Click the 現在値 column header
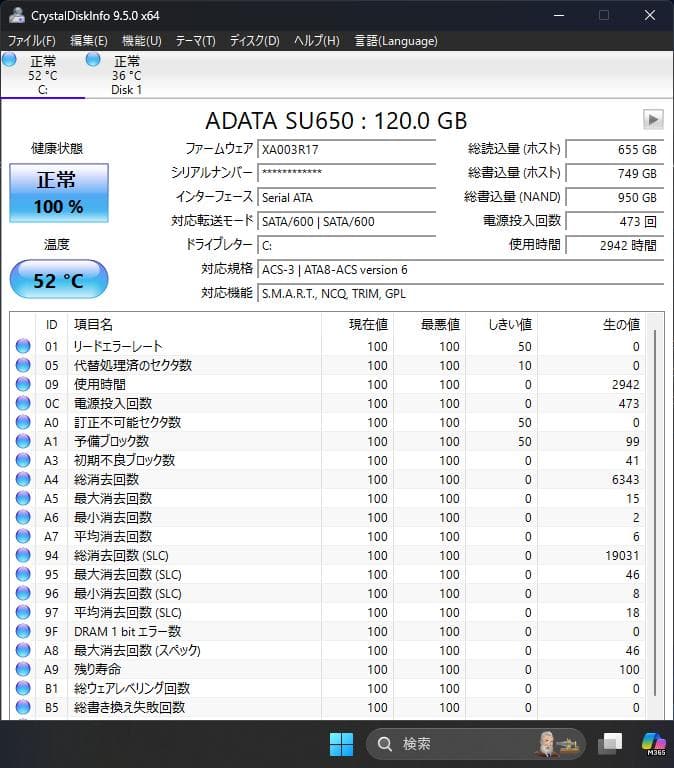Viewport: 674px width, 768px height. (x=357, y=324)
